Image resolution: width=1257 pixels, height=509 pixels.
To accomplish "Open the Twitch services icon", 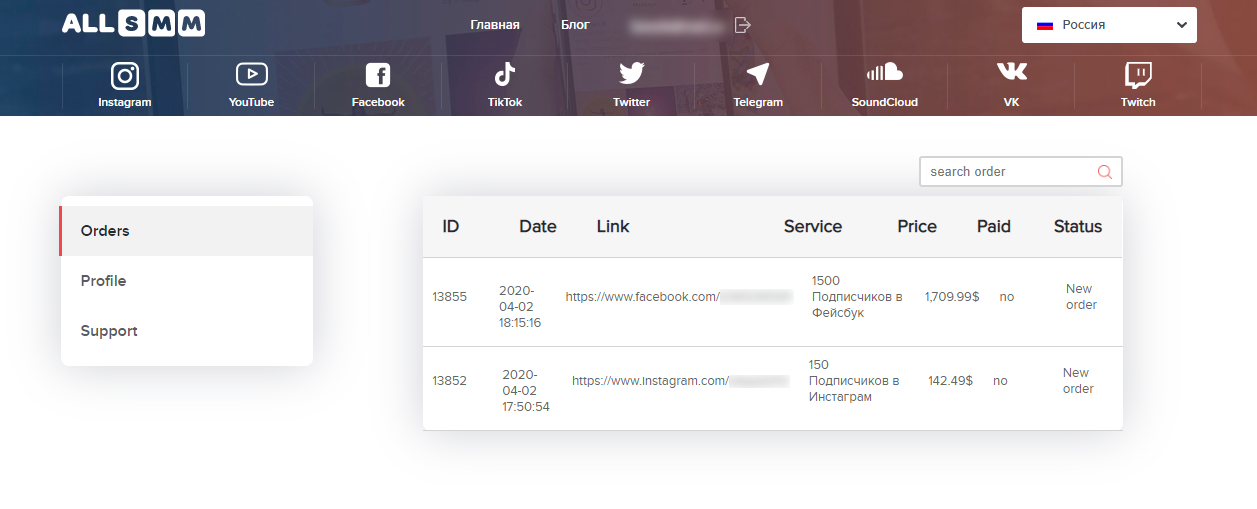I will pyautogui.click(x=1138, y=75).
